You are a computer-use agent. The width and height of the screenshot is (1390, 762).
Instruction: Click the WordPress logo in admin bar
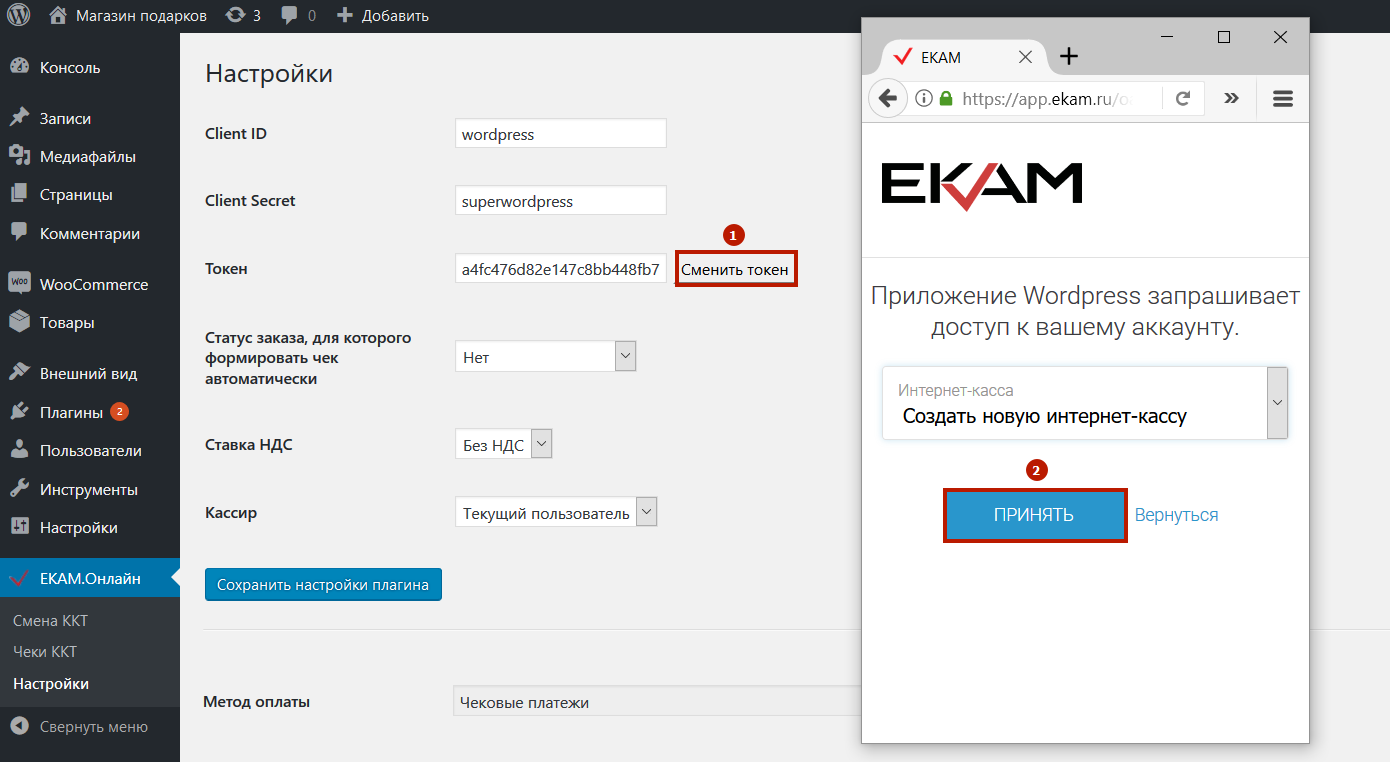coord(18,15)
